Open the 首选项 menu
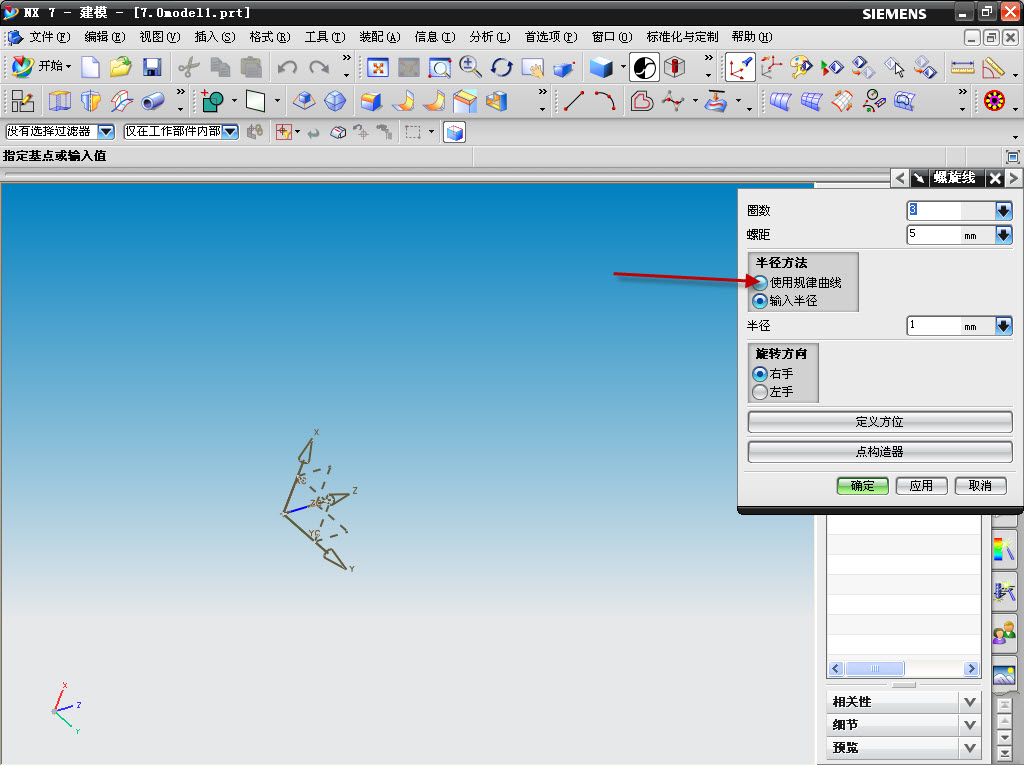The image size is (1024, 766). tap(551, 37)
